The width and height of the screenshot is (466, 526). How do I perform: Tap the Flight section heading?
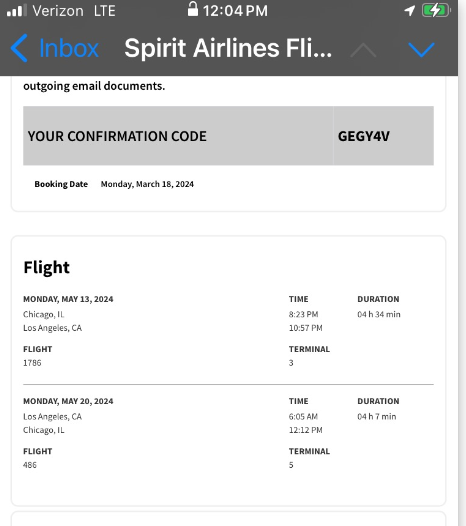pyautogui.click(x=47, y=268)
